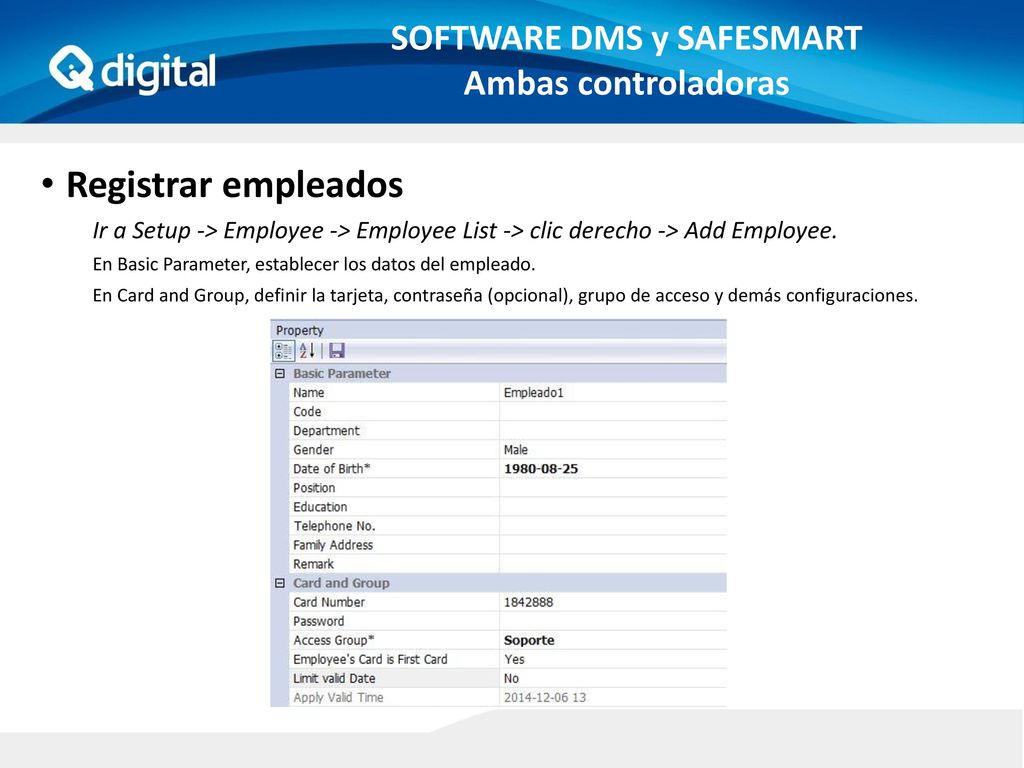Select the Education property label
The width and height of the screenshot is (1024, 768).
point(320,507)
